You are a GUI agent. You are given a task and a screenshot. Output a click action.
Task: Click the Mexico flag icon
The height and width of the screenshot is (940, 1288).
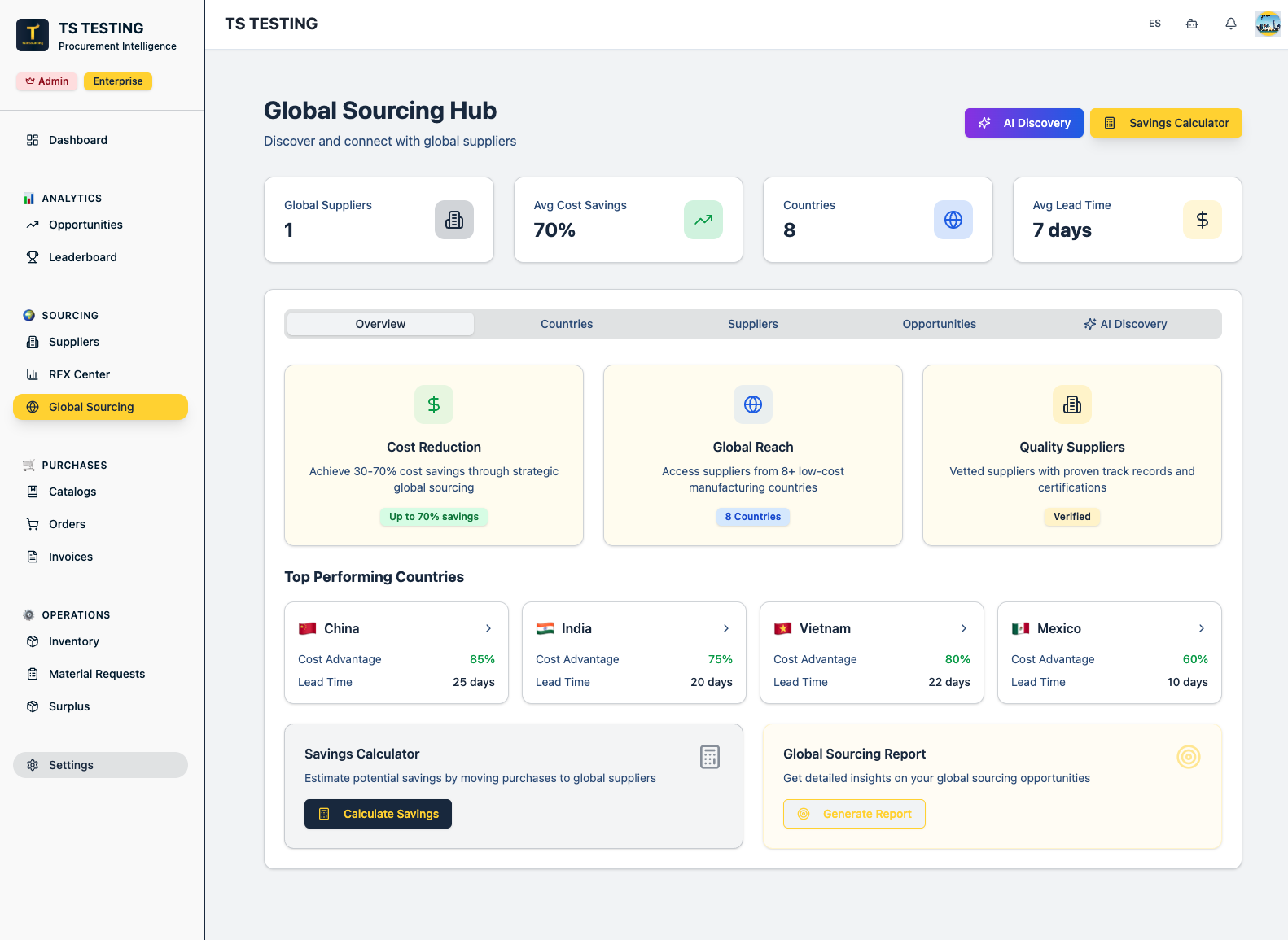tap(1020, 628)
